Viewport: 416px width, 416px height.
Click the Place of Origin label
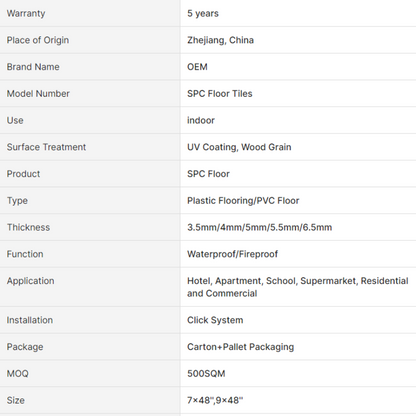(38, 40)
